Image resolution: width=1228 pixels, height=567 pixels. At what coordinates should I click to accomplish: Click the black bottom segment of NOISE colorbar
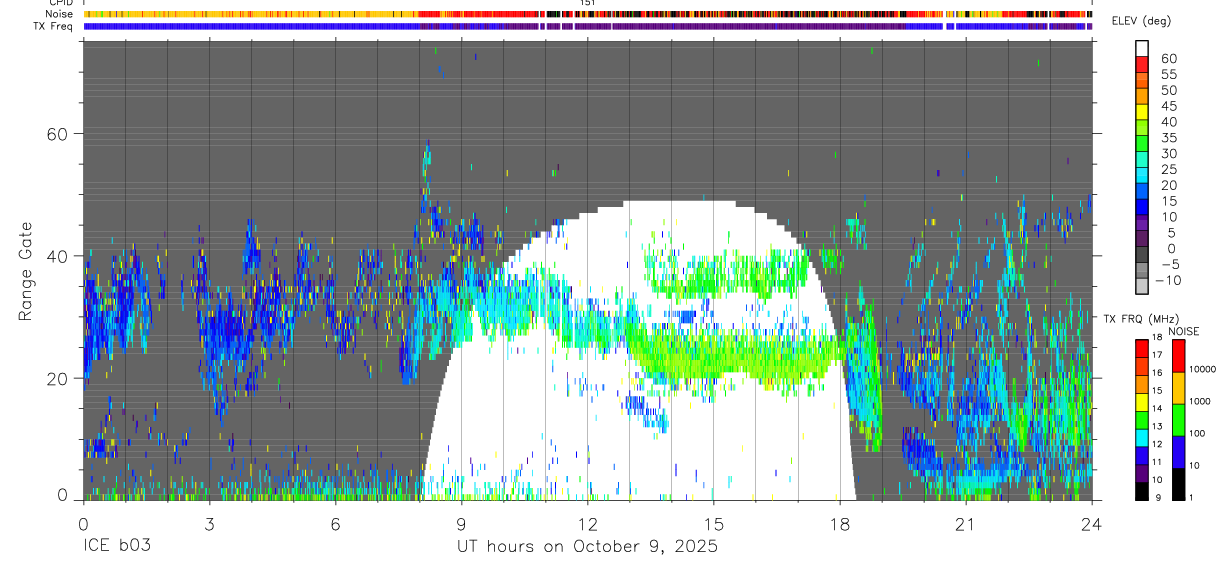(x=1178, y=484)
